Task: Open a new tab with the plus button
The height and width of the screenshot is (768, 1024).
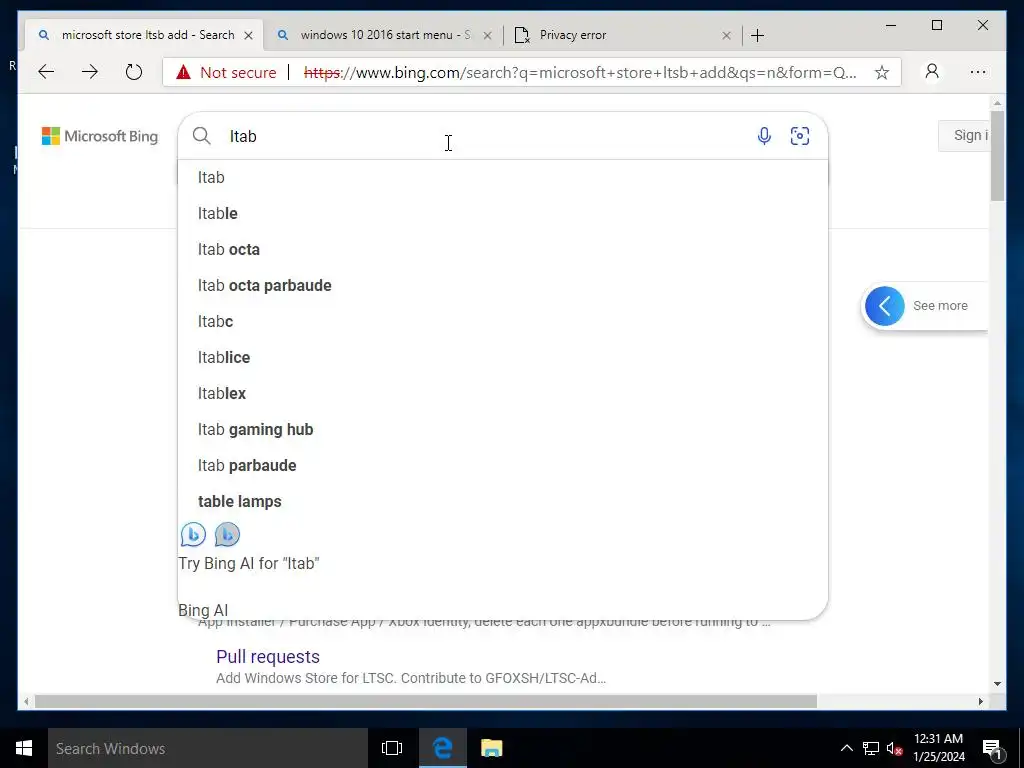Action: [757, 35]
